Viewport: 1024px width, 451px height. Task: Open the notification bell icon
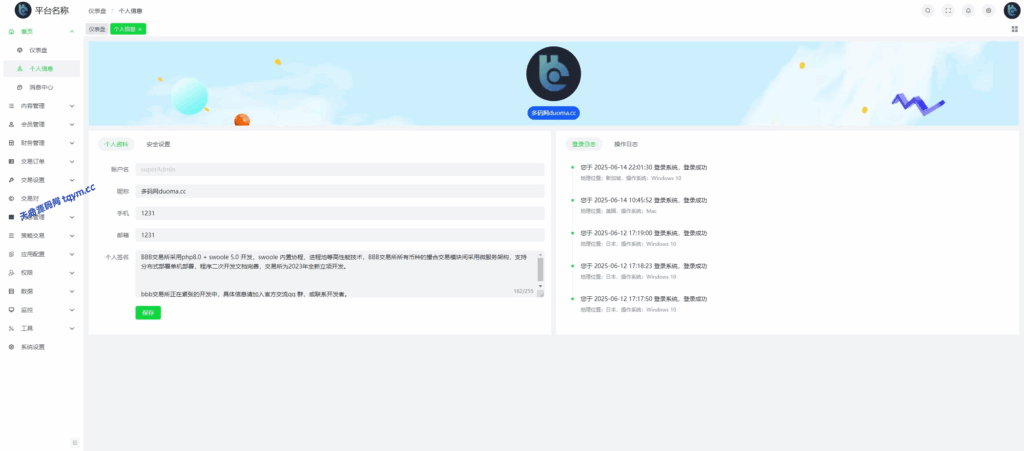click(968, 10)
